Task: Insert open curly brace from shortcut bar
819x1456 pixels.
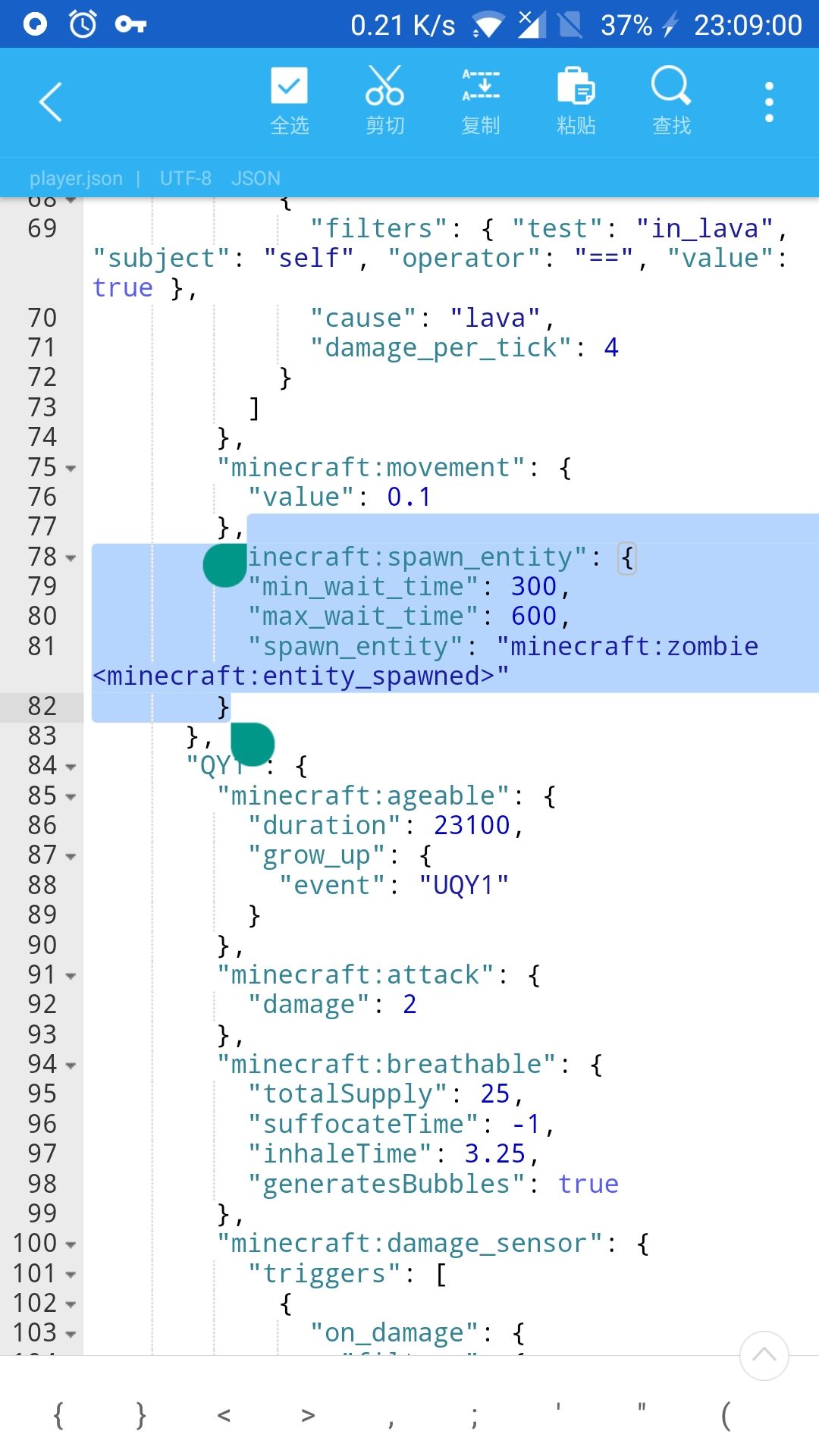Action: click(58, 1415)
